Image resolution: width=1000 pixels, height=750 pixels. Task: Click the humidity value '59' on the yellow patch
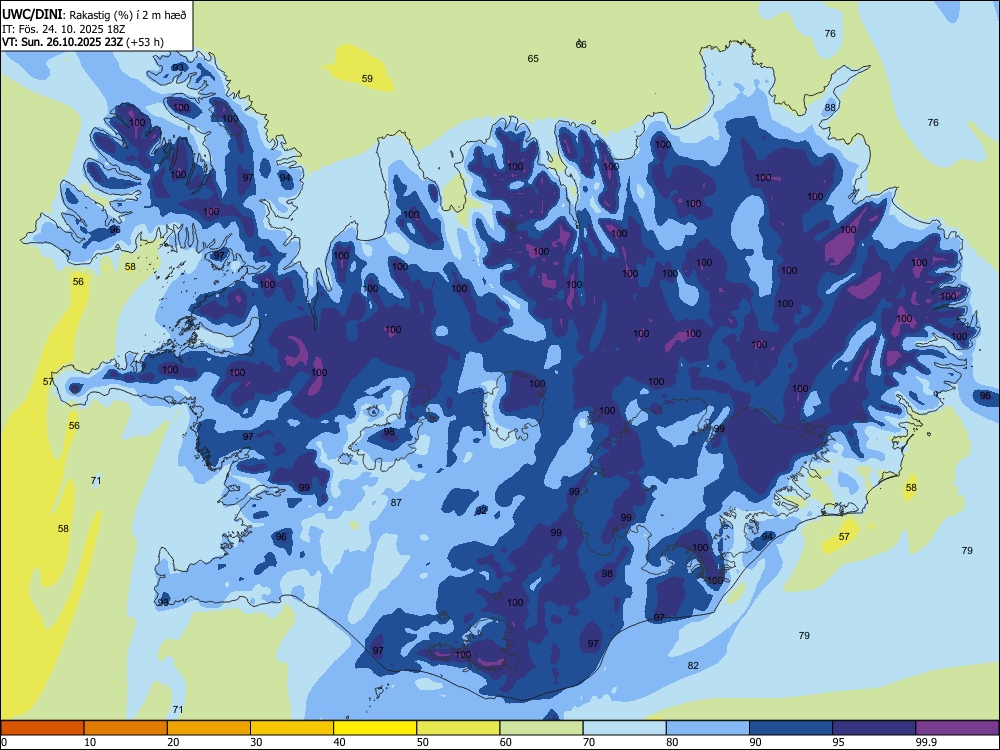(x=367, y=78)
